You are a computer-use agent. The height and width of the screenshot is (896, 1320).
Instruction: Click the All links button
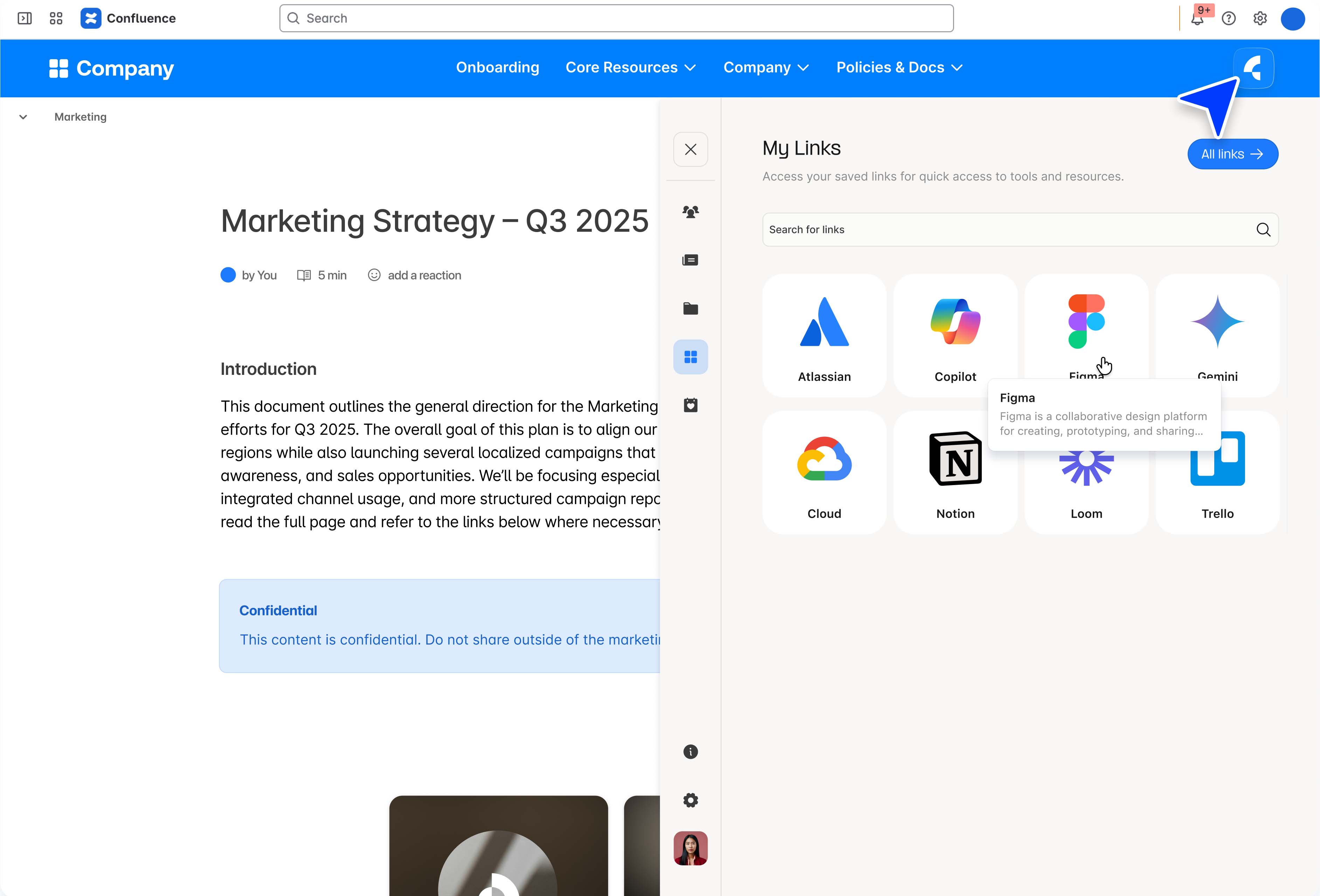point(1232,154)
